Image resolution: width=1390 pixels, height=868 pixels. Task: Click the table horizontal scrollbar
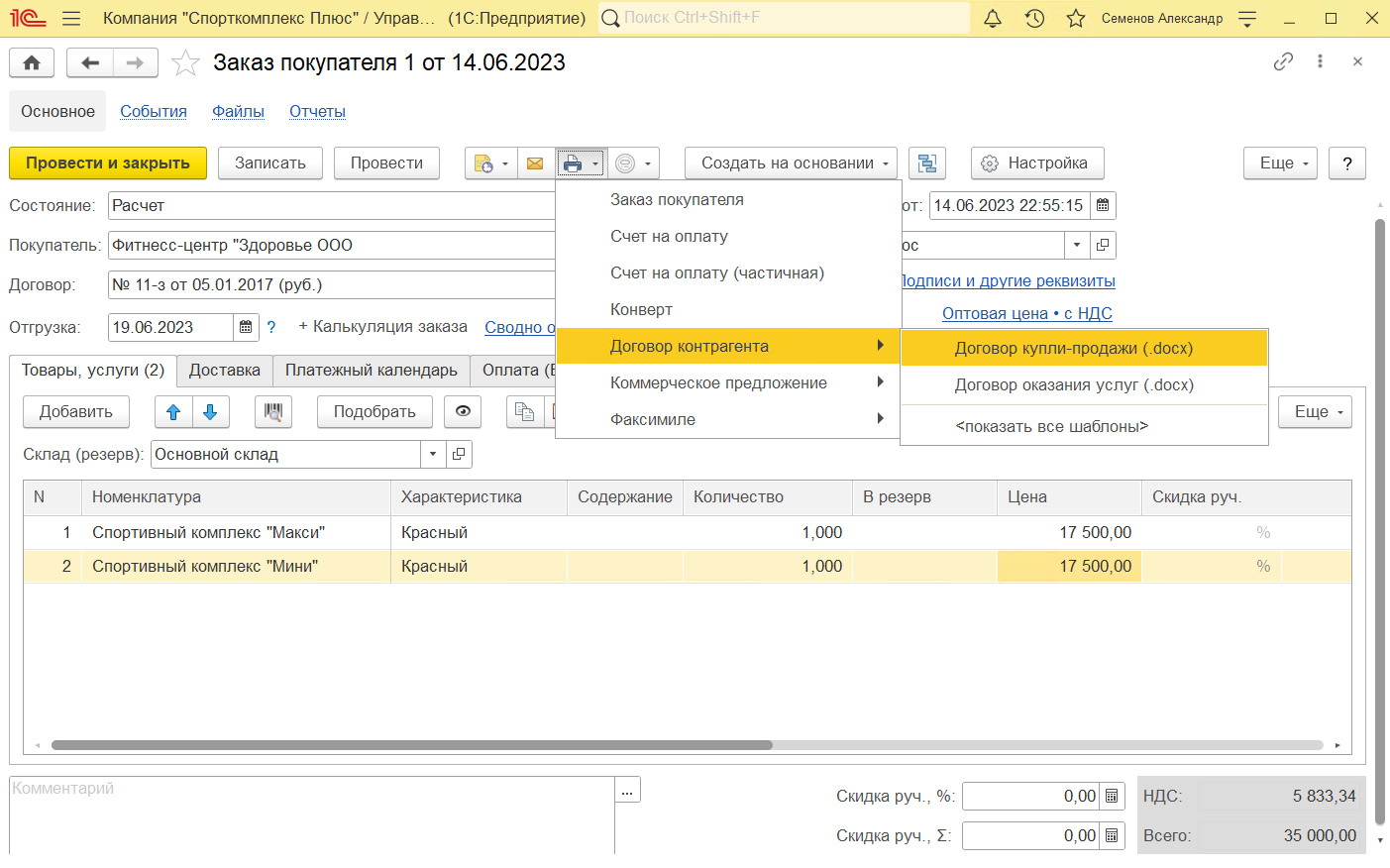412,745
